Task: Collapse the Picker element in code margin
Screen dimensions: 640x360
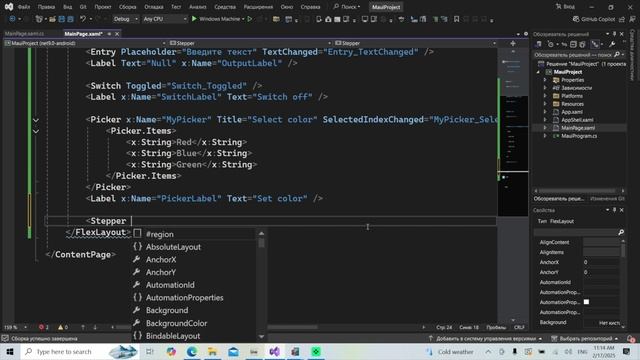Action: [x=36, y=120]
